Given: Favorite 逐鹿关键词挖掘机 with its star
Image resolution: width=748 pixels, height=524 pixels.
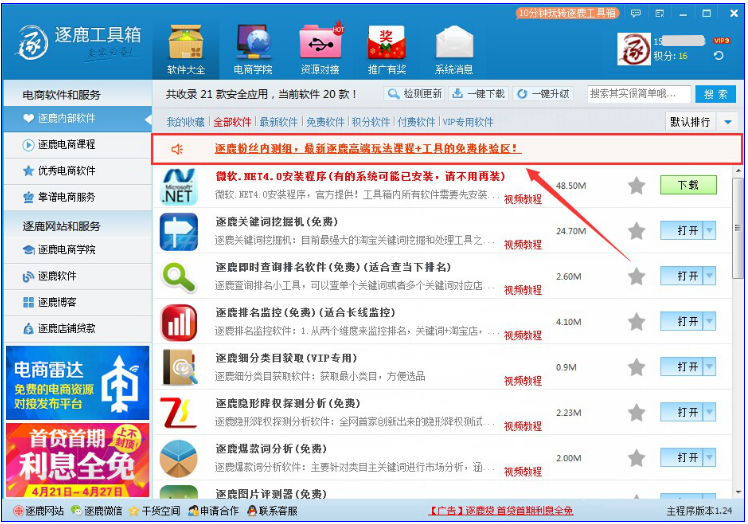Looking at the screenshot, I should pyautogui.click(x=636, y=231).
